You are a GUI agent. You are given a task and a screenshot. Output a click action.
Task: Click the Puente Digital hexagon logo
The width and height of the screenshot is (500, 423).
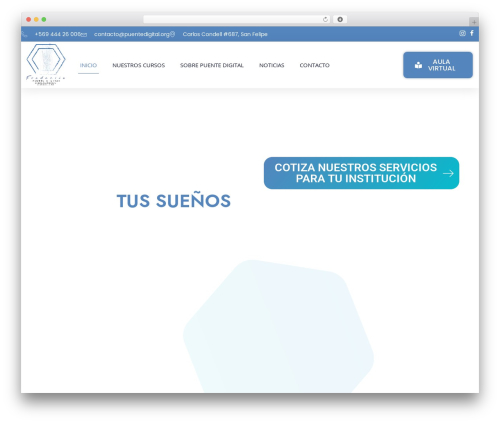(x=46, y=64)
